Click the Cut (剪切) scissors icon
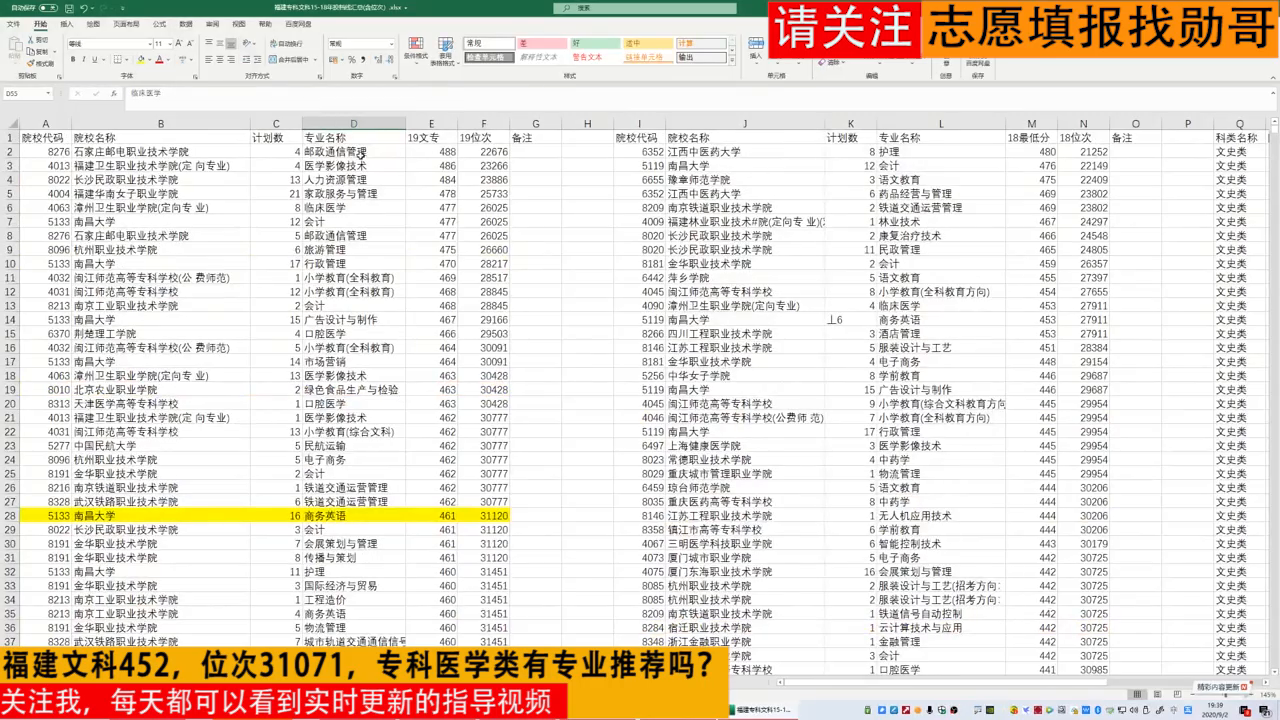The width and height of the screenshot is (1280, 720). click(x=30, y=40)
